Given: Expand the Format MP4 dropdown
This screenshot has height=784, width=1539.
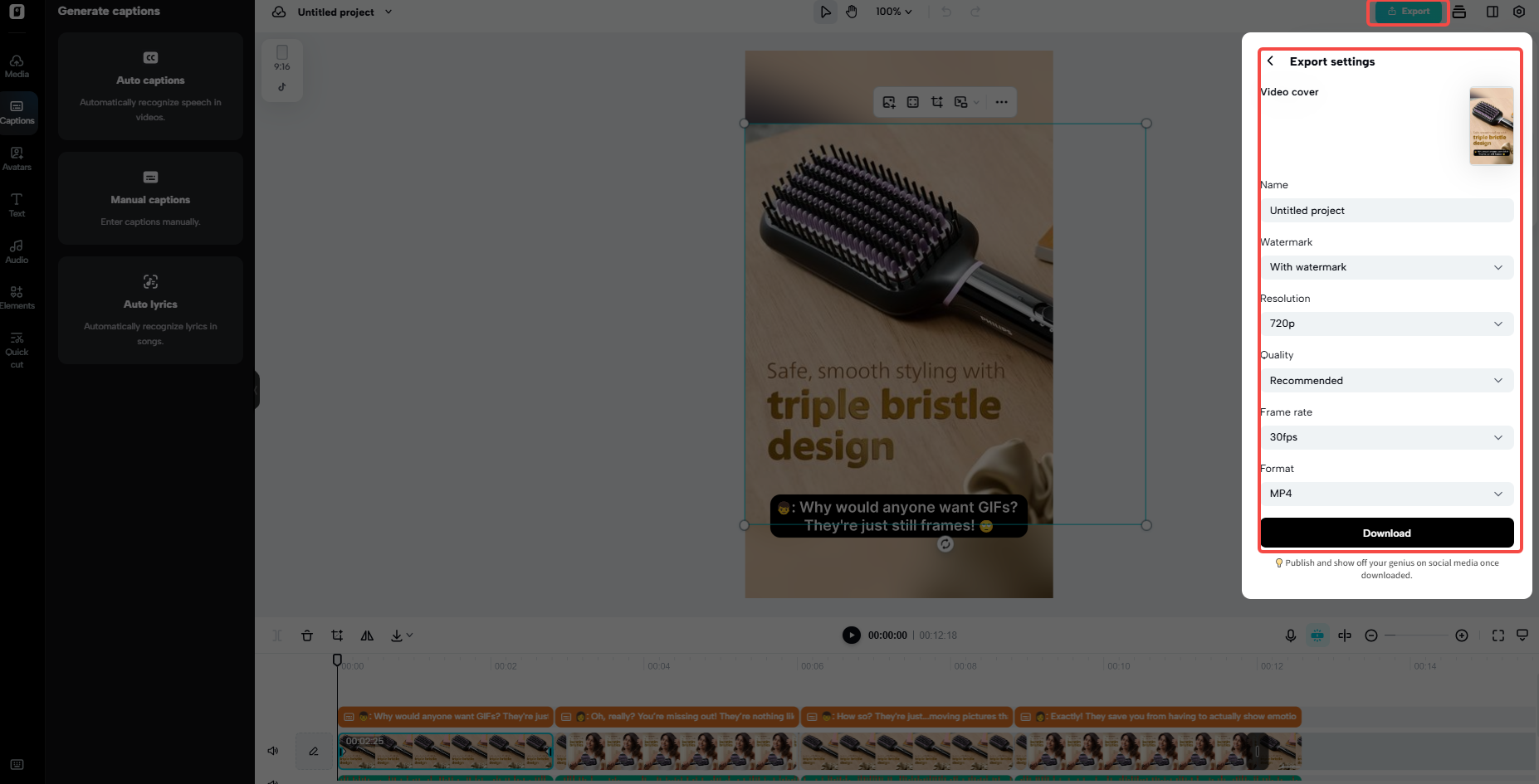Looking at the screenshot, I should coord(1386,494).
